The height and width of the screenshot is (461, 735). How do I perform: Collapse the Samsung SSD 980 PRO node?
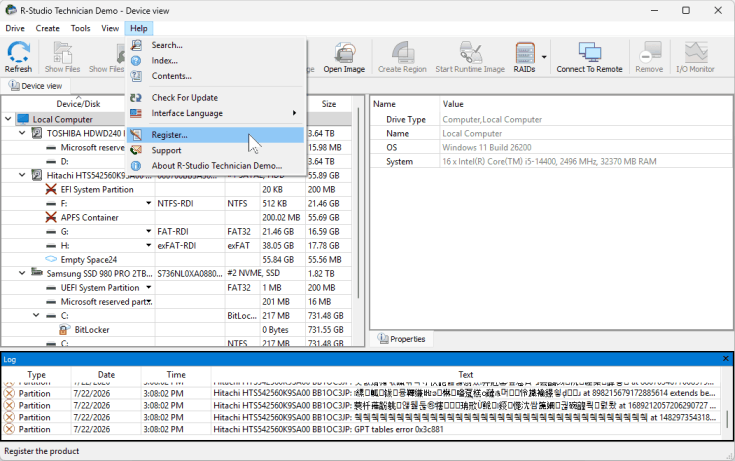coord(22,273)
